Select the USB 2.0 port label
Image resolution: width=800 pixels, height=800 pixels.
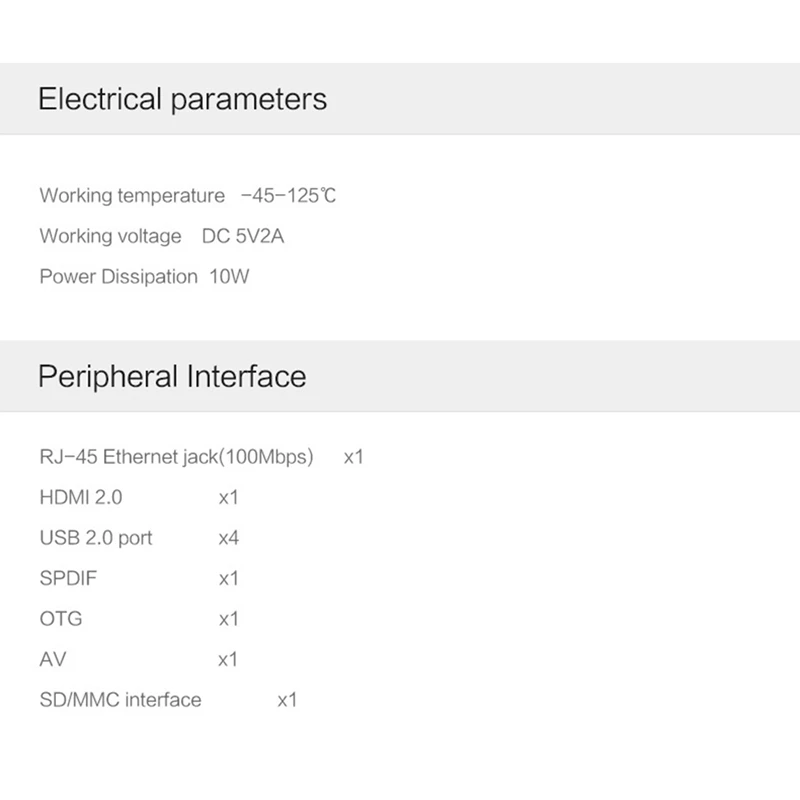(x=96, y=538)
